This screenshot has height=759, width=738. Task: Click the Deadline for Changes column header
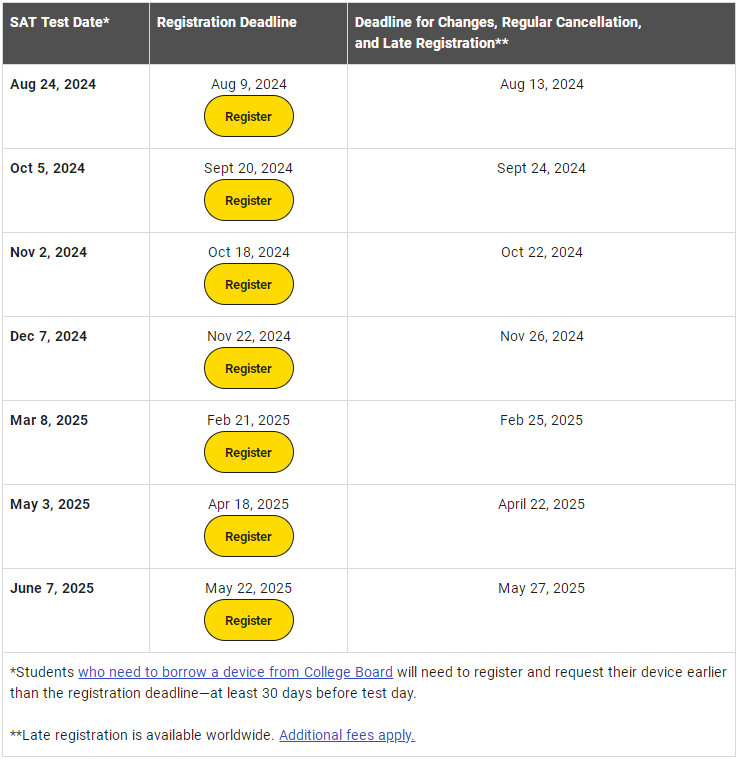[541, 33]
